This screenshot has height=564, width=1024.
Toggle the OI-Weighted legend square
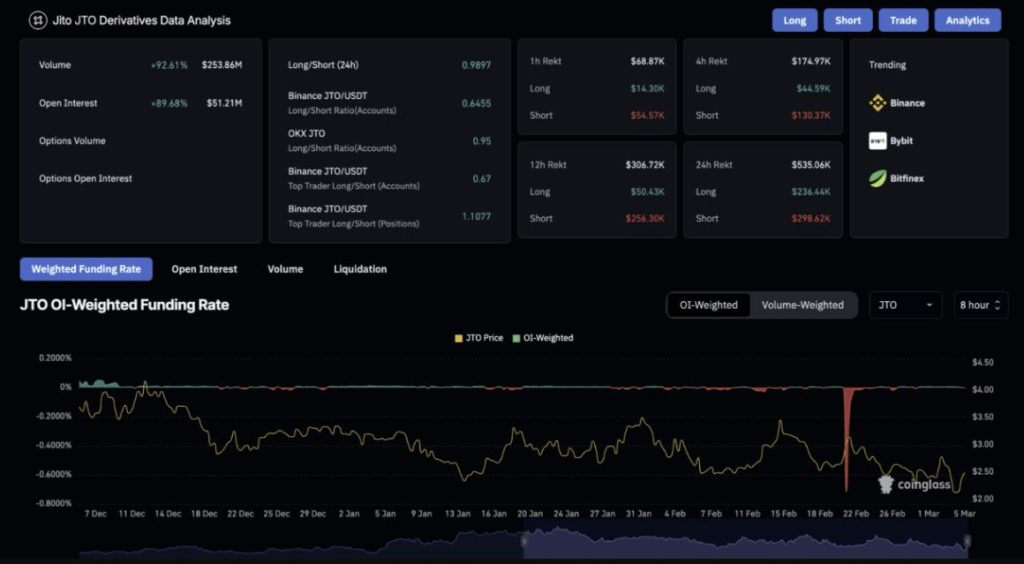(x=516, y=338)
